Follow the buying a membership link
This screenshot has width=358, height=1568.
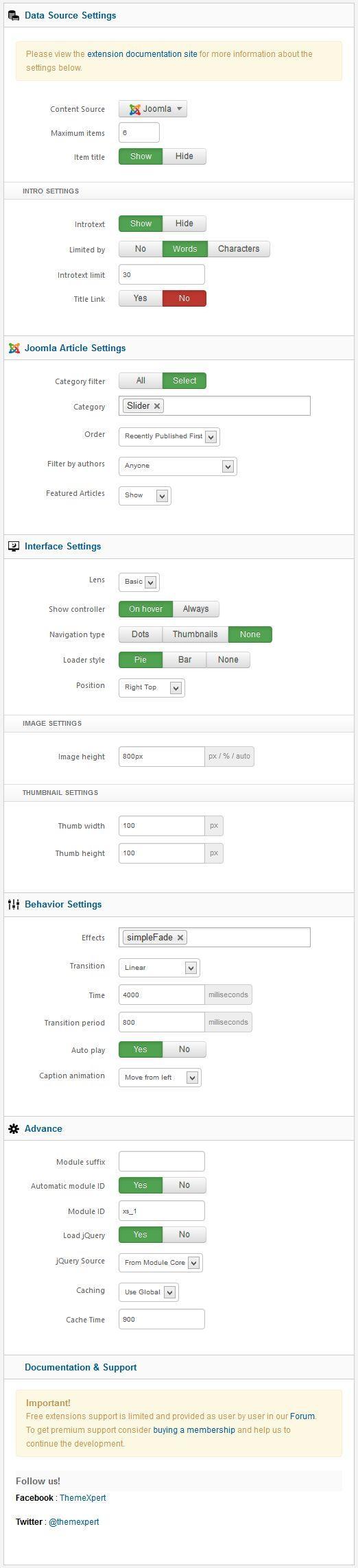coord(194,1430)
